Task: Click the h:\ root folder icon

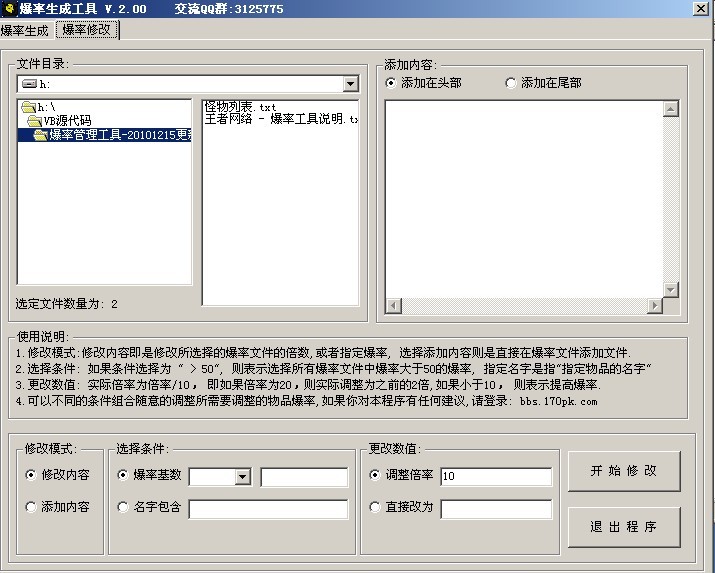Action: tap(28, 107)
